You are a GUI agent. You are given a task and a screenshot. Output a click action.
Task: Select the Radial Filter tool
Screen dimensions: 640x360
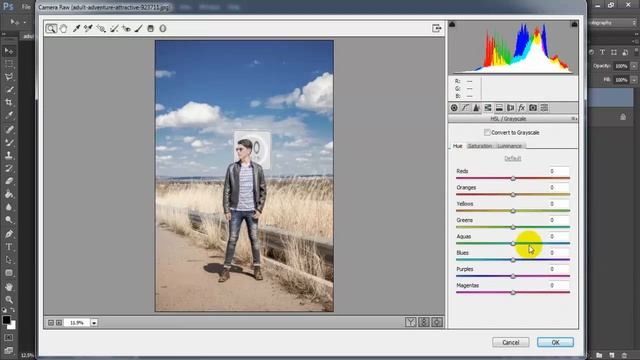point(163,29)
